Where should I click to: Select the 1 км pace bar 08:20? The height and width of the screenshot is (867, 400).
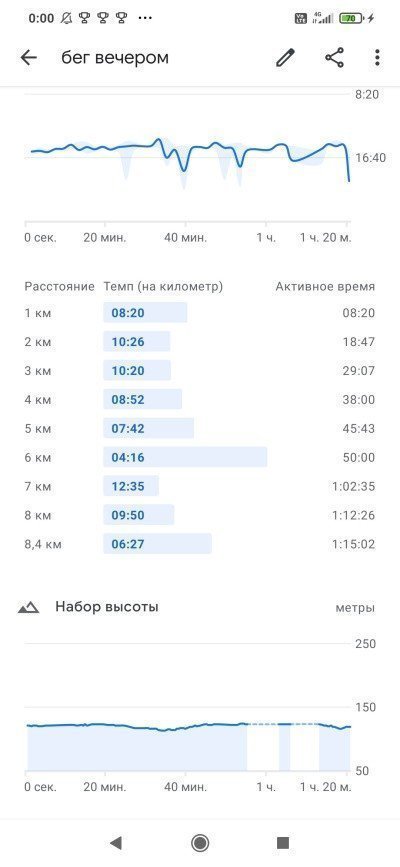coord(145,313)
